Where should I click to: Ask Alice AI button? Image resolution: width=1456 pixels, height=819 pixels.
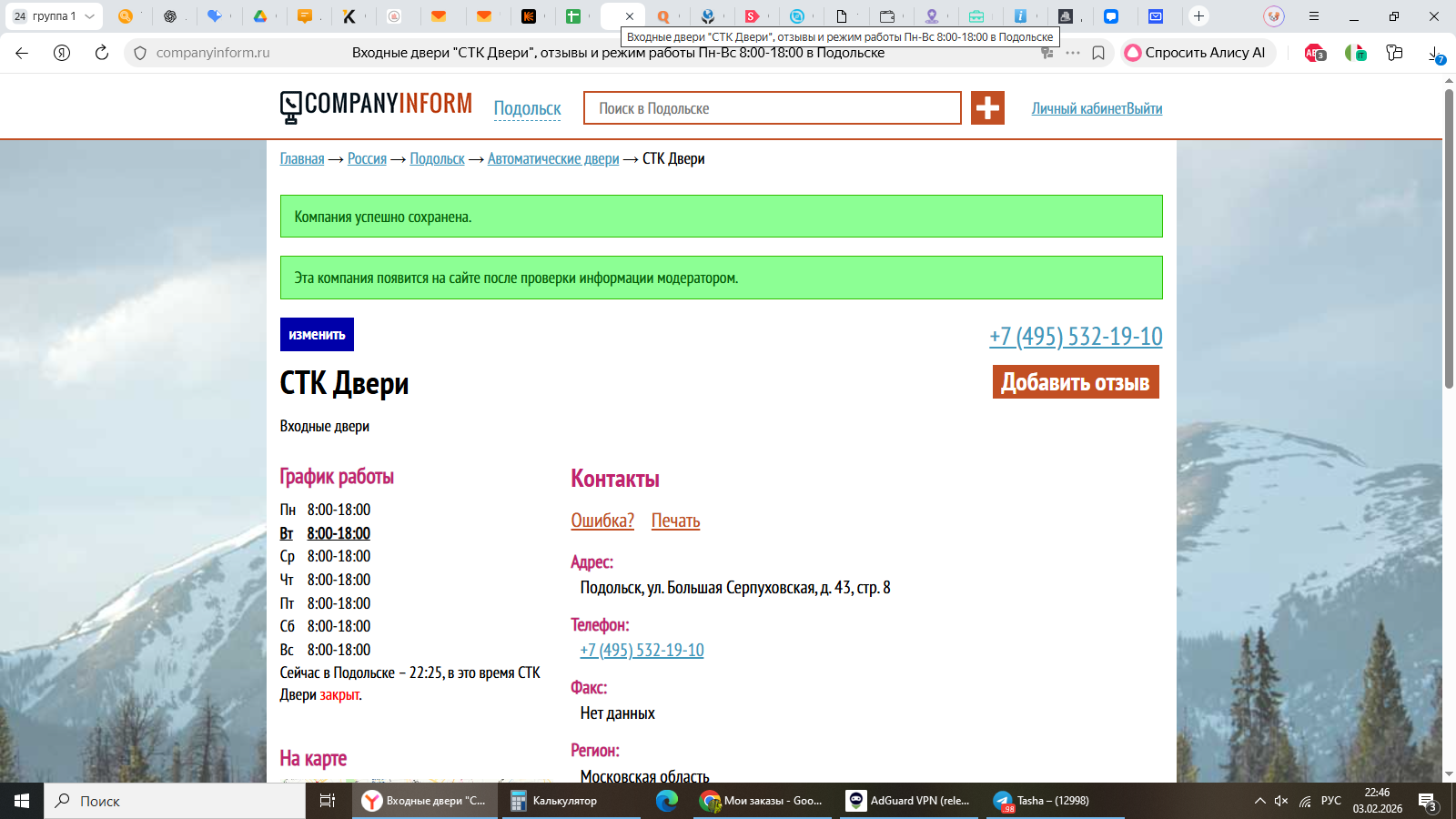coord(1197,53)
